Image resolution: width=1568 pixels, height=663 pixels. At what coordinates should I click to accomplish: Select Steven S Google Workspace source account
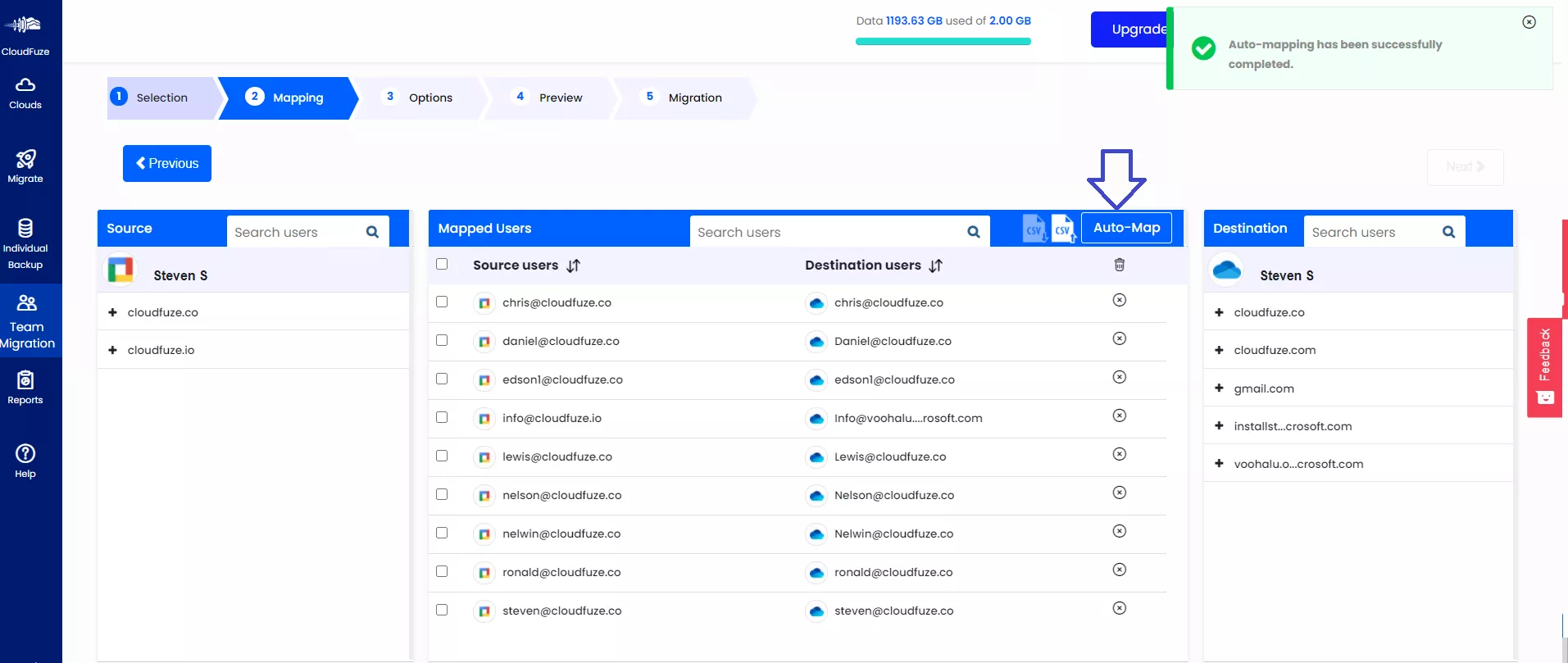coord(253,271)
